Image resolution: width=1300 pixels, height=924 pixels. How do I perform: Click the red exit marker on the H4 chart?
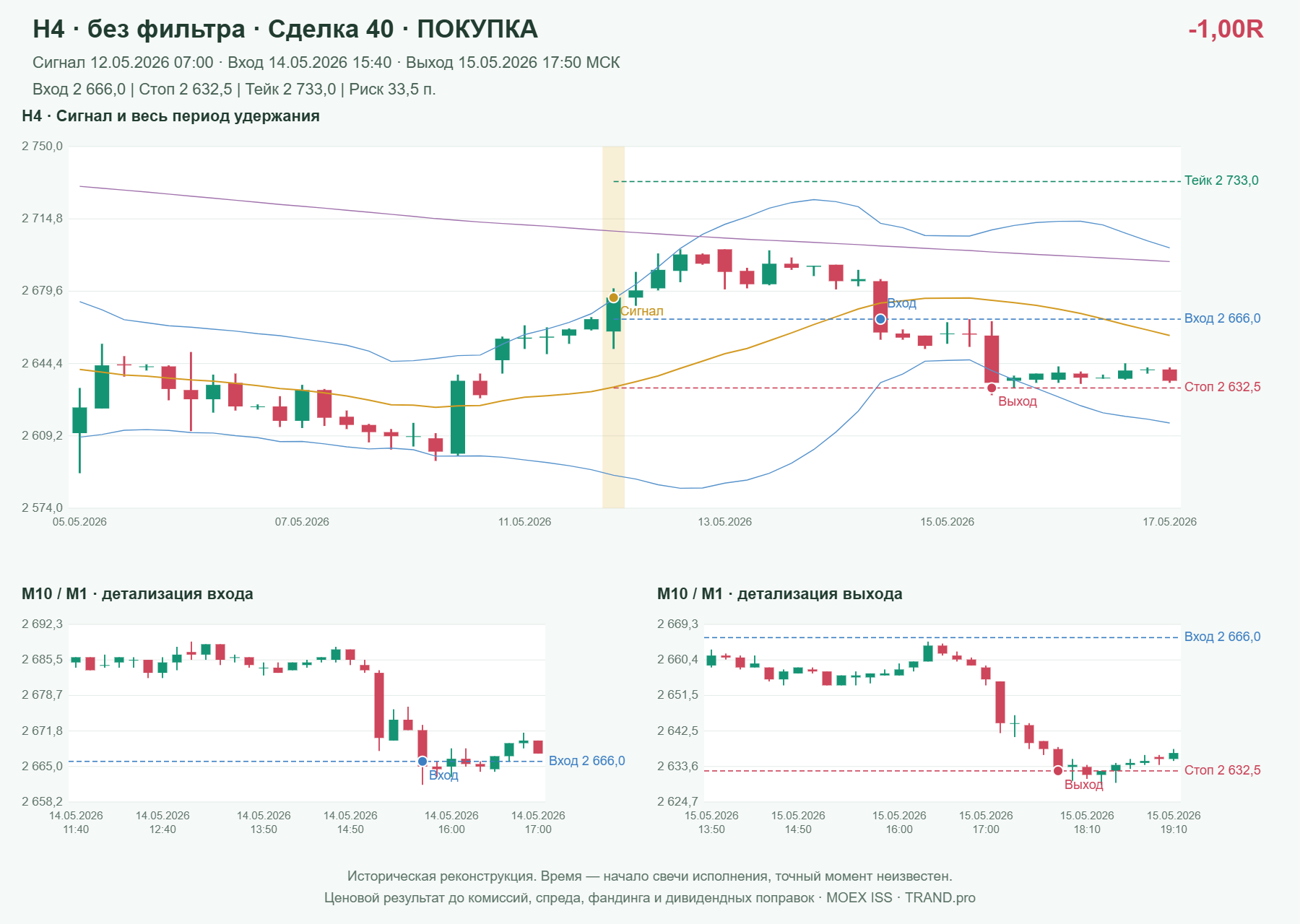coord(992,388)
